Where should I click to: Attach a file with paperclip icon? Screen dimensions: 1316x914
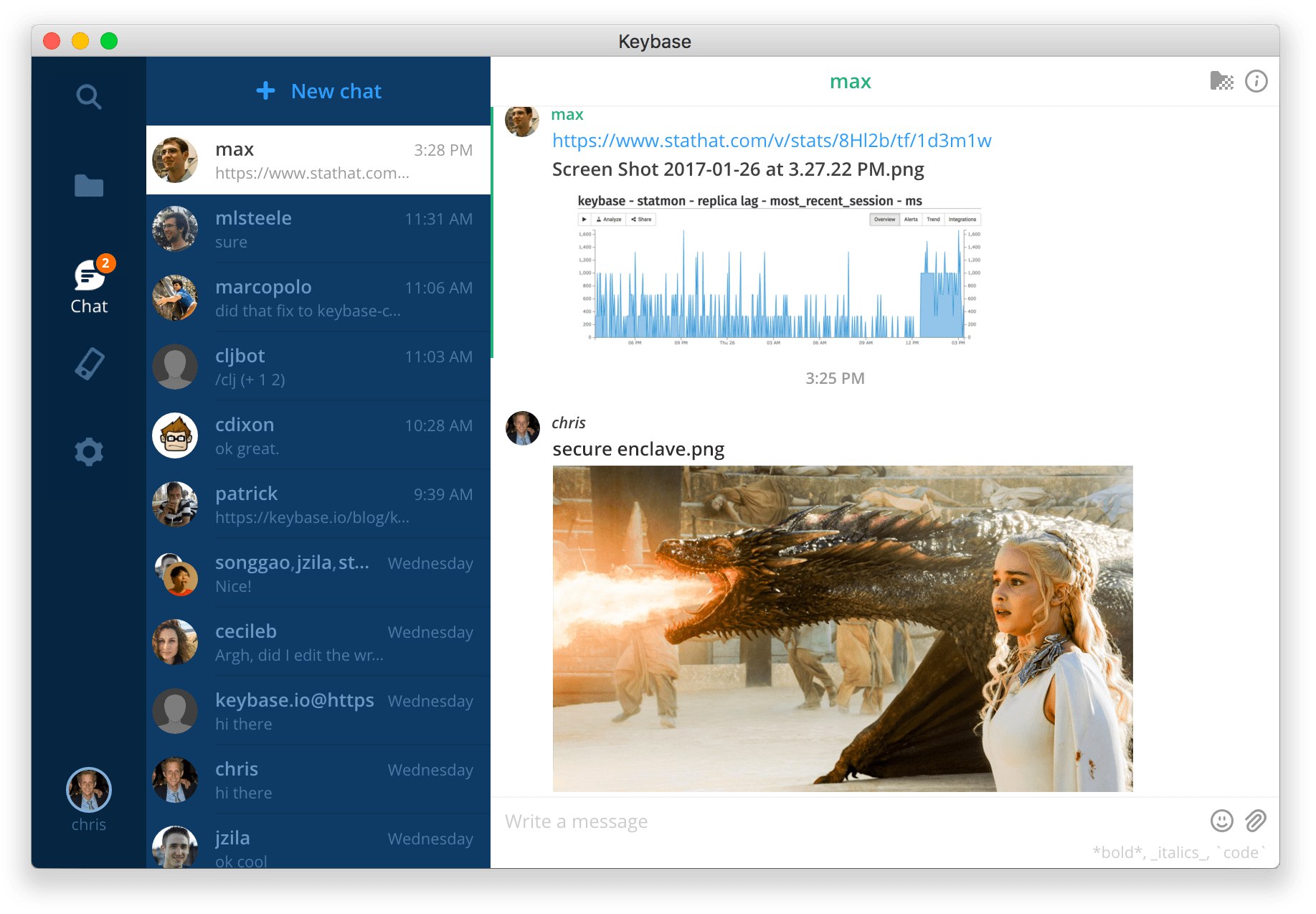(x=1256, y=821)
